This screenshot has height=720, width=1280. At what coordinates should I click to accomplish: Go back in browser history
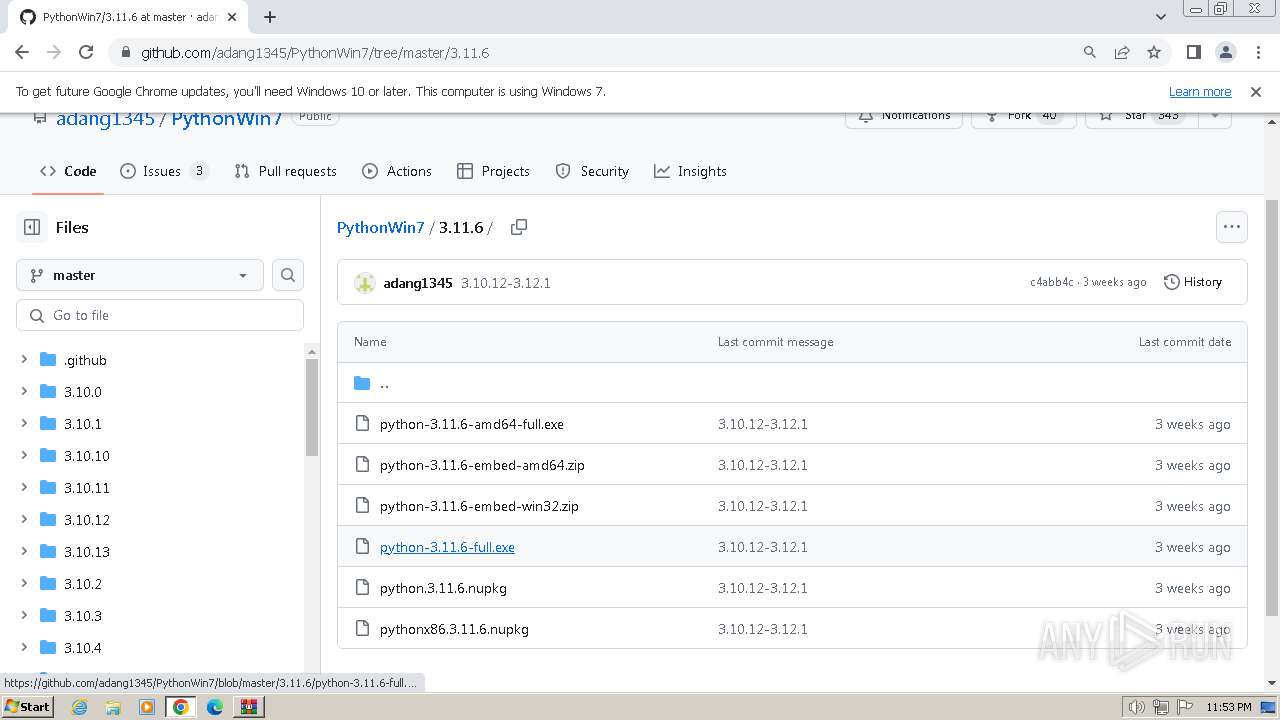pos(22,52)
